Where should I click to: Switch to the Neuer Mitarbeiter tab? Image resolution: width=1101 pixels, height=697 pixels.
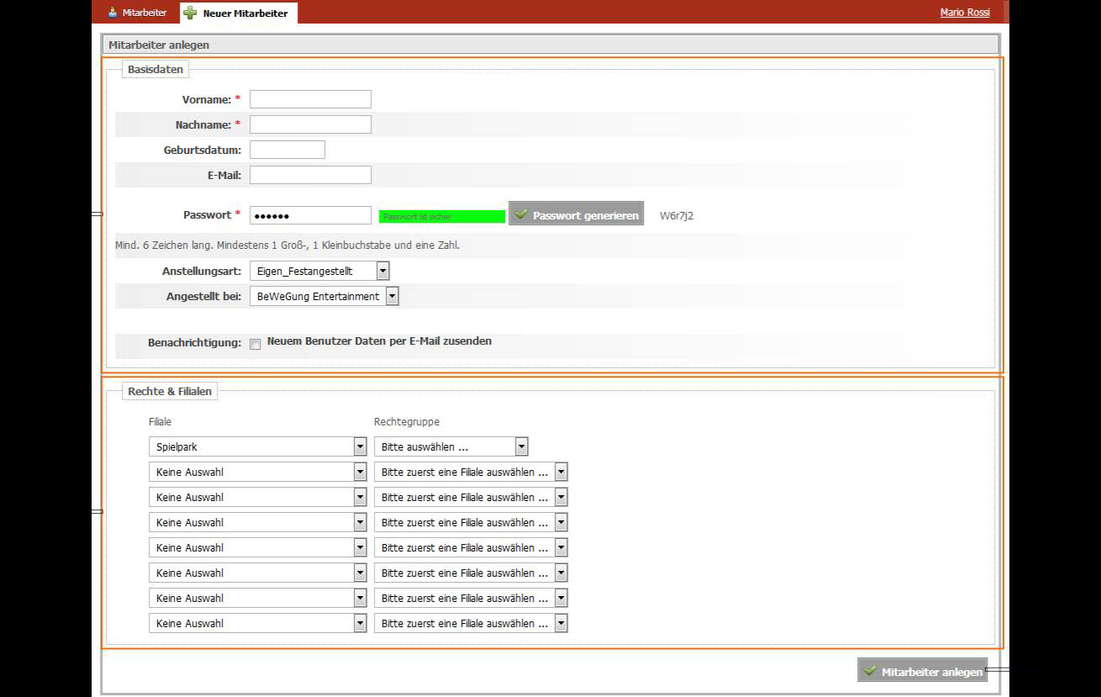(239, 13)
